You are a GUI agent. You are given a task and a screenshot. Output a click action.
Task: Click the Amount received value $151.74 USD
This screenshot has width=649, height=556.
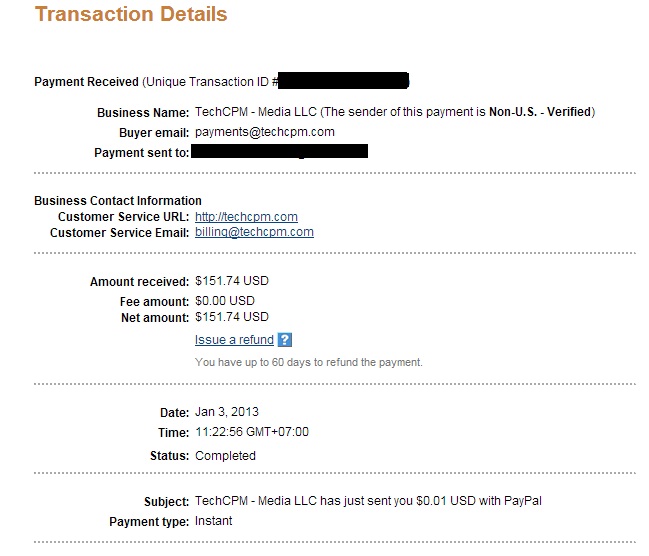tap(232, 281)
